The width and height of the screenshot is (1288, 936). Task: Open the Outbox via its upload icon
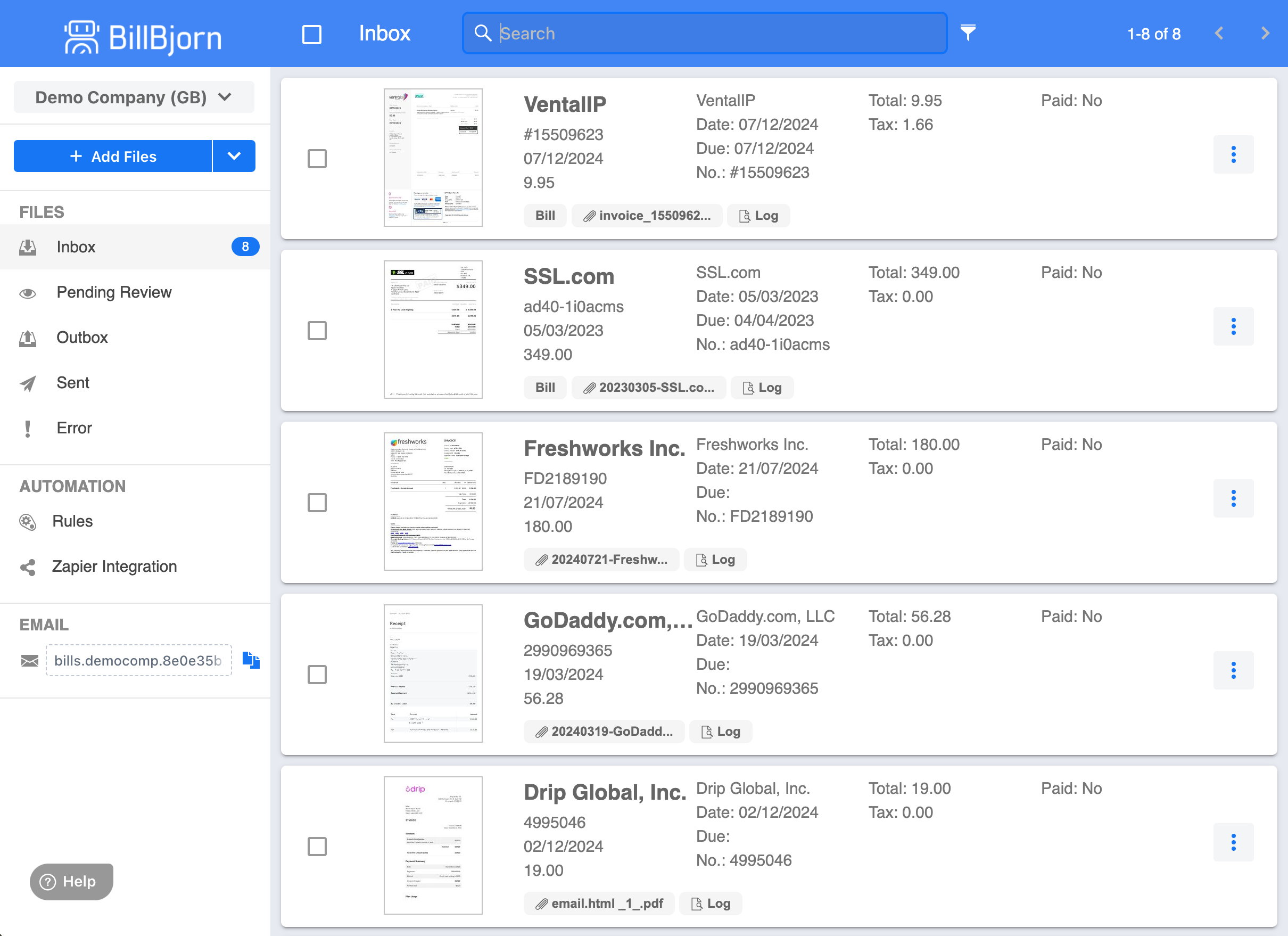28,338
